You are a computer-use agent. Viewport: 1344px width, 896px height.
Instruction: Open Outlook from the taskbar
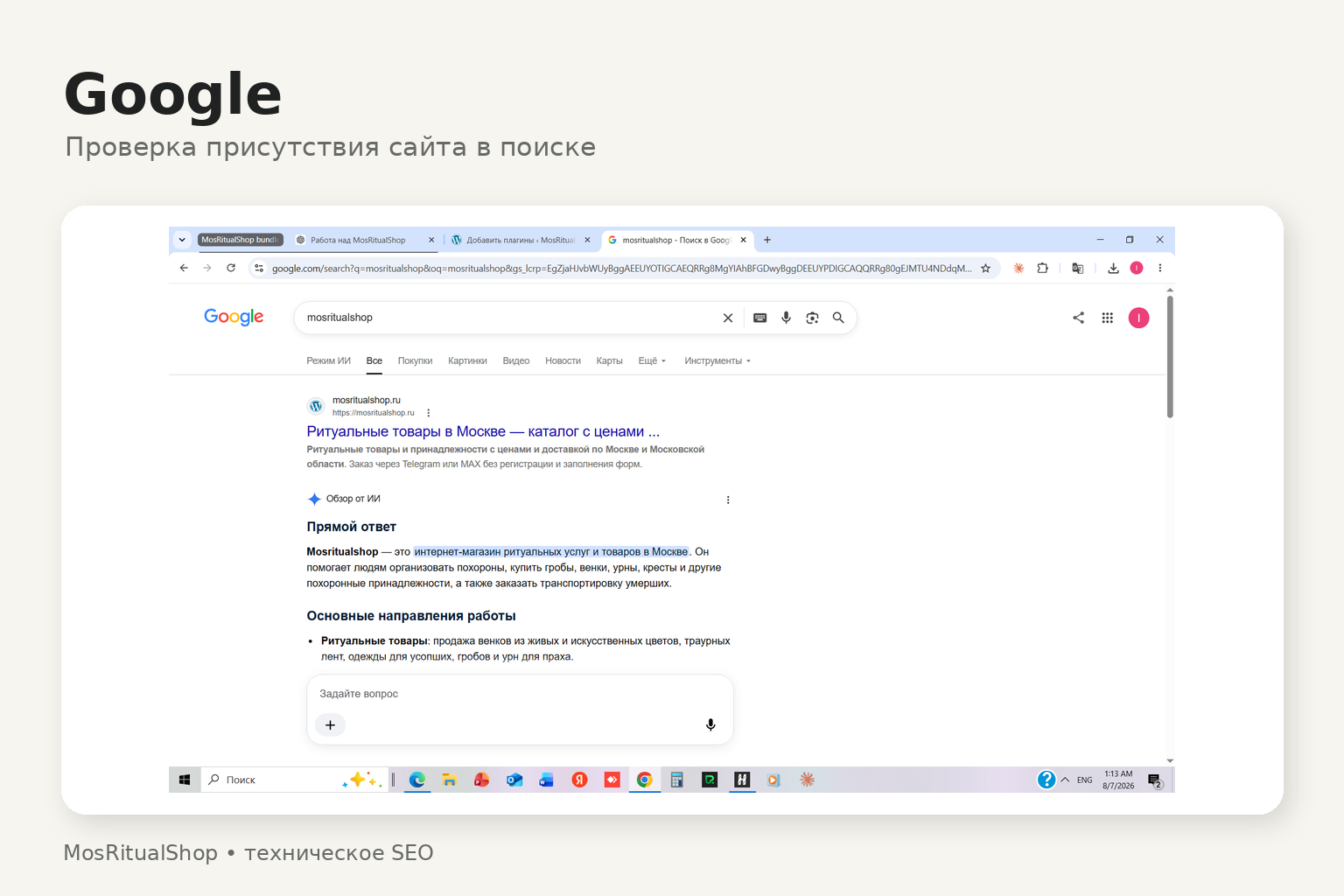coord(514,780)
